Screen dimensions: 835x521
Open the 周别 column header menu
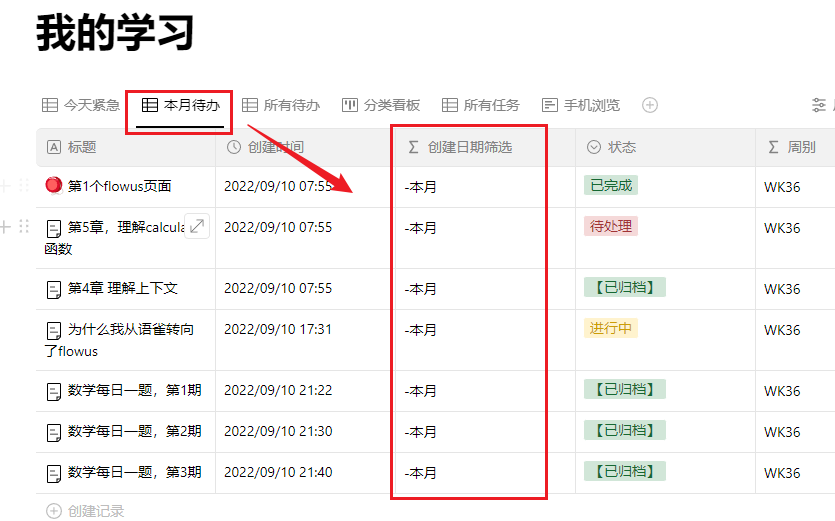pos(795,147)
